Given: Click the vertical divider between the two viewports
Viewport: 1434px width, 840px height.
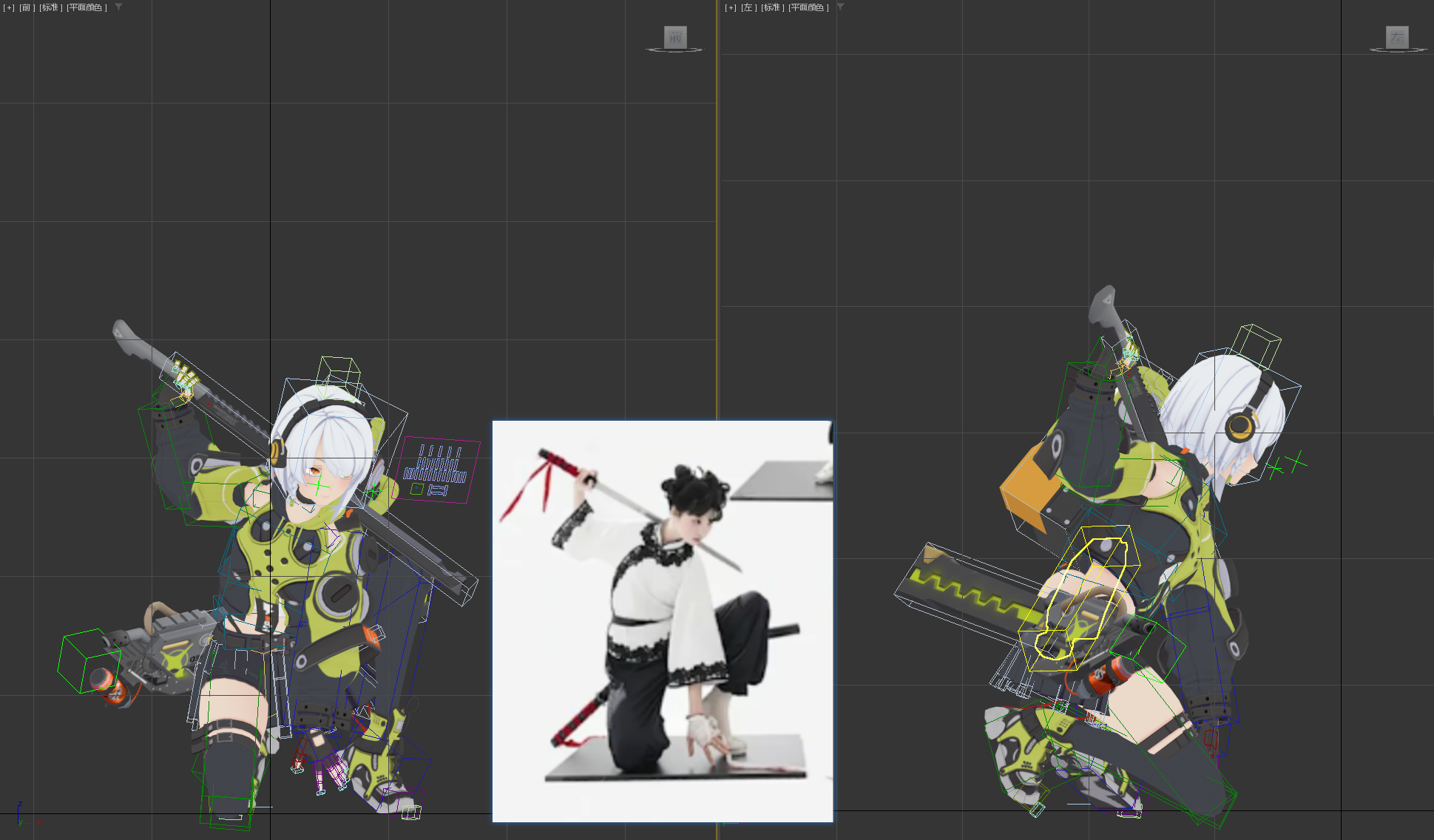Looking at the screenshot, I should pyautogui.click(x=717, y=222).
